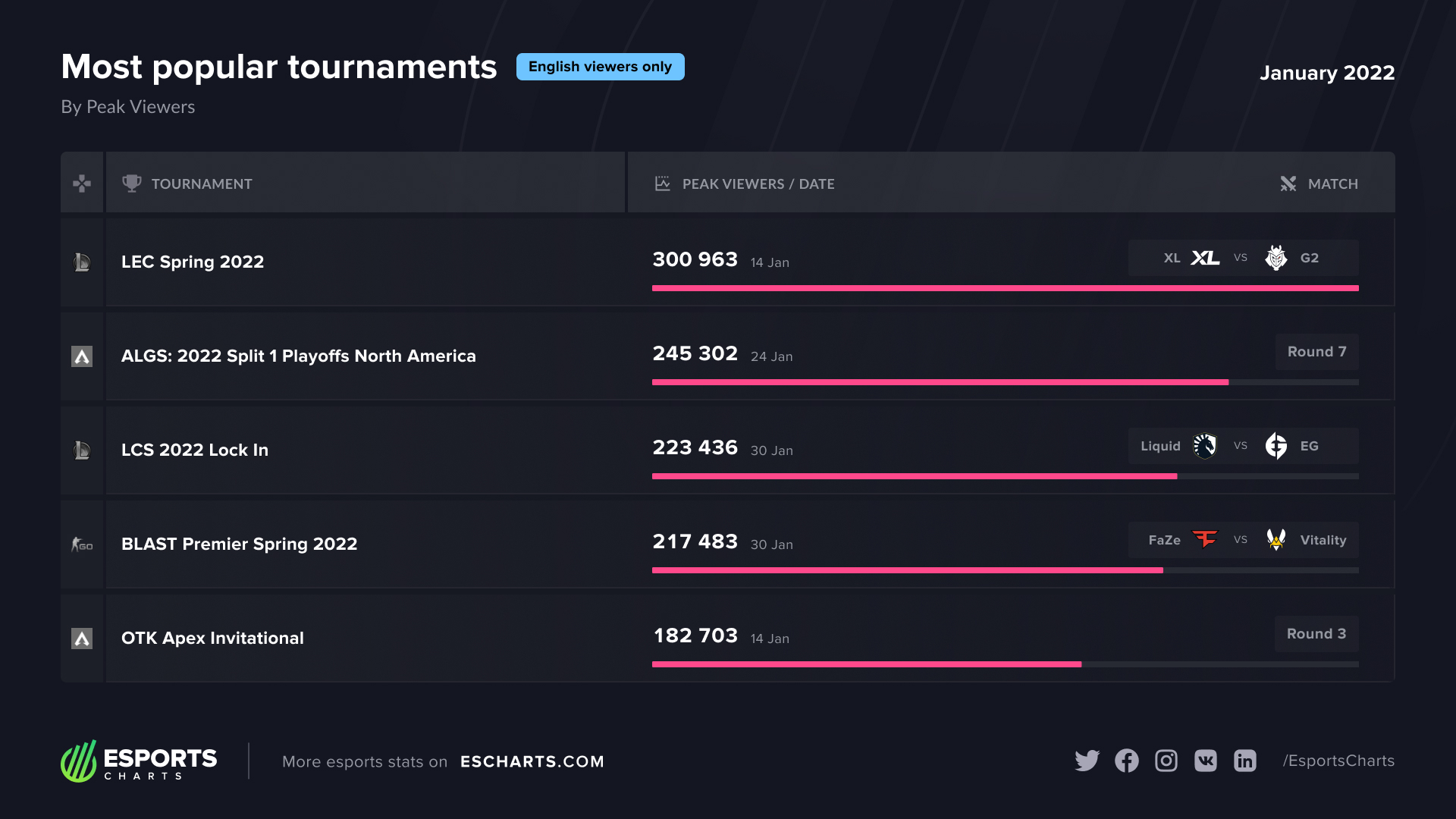The width and height of the screenshot is (1456, 819).
Task: Click the Instagram icon in footer
Action: click(x=1166, y=761)
